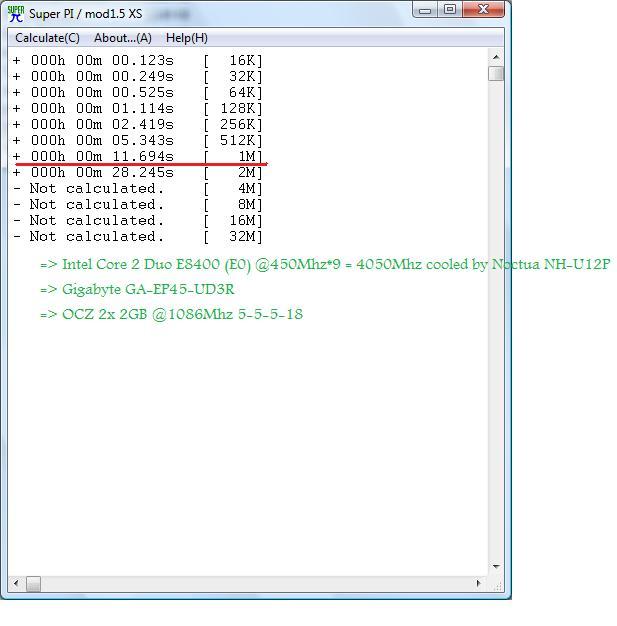Click the OCZ 2x 2GB memory text
This screenshot has width=617, height=626.
[x=171, y=314]
